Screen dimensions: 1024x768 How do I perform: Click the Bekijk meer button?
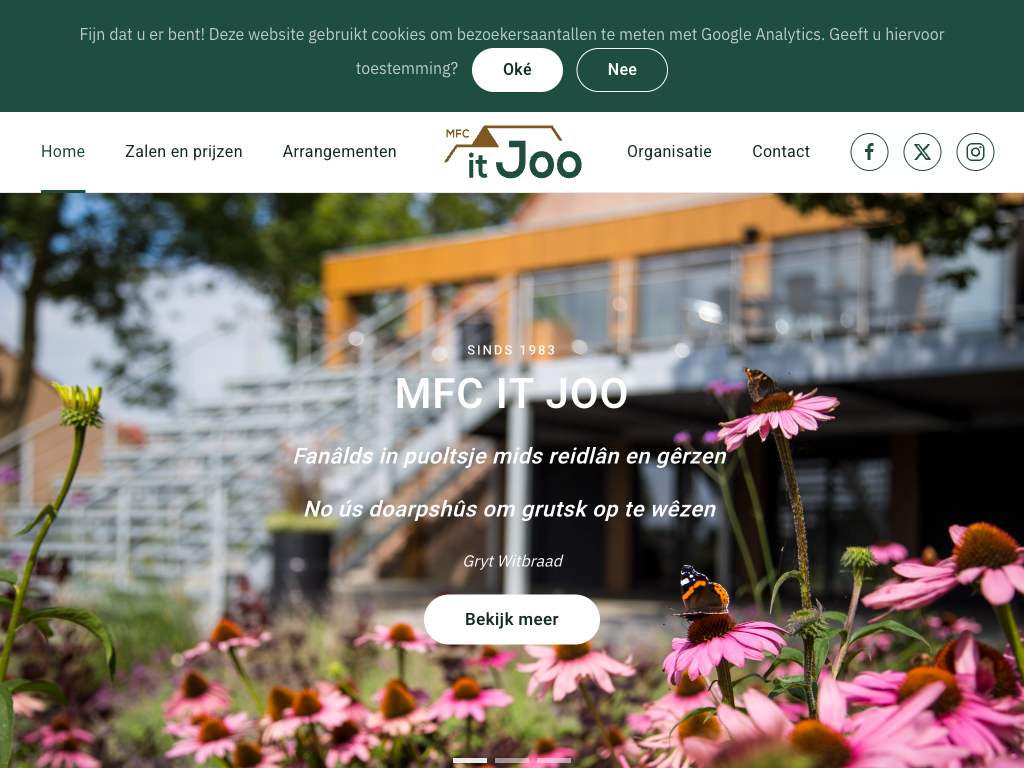click(512, 619)
